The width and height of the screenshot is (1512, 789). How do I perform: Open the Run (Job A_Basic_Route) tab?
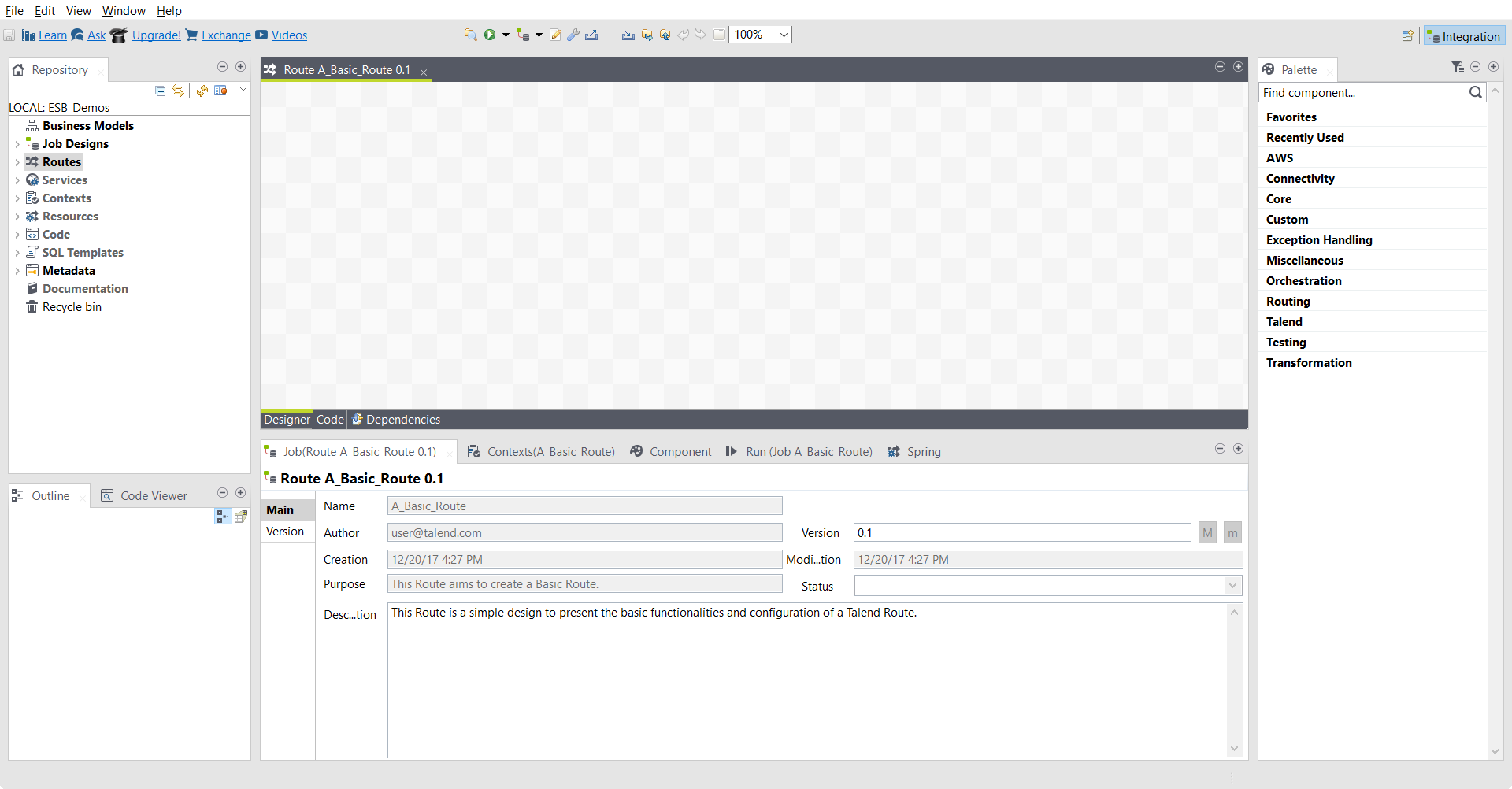(x=799, y=452)
